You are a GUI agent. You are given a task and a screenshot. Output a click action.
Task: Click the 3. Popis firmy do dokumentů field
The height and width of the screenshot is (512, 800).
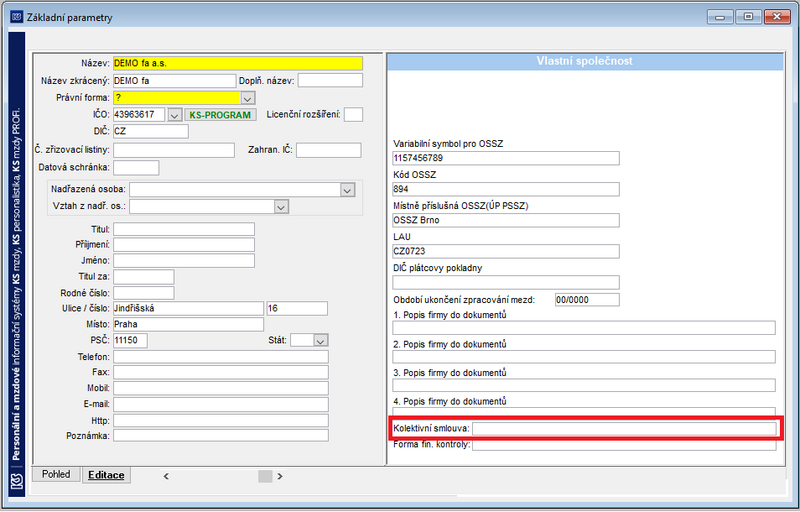point(584,385)
